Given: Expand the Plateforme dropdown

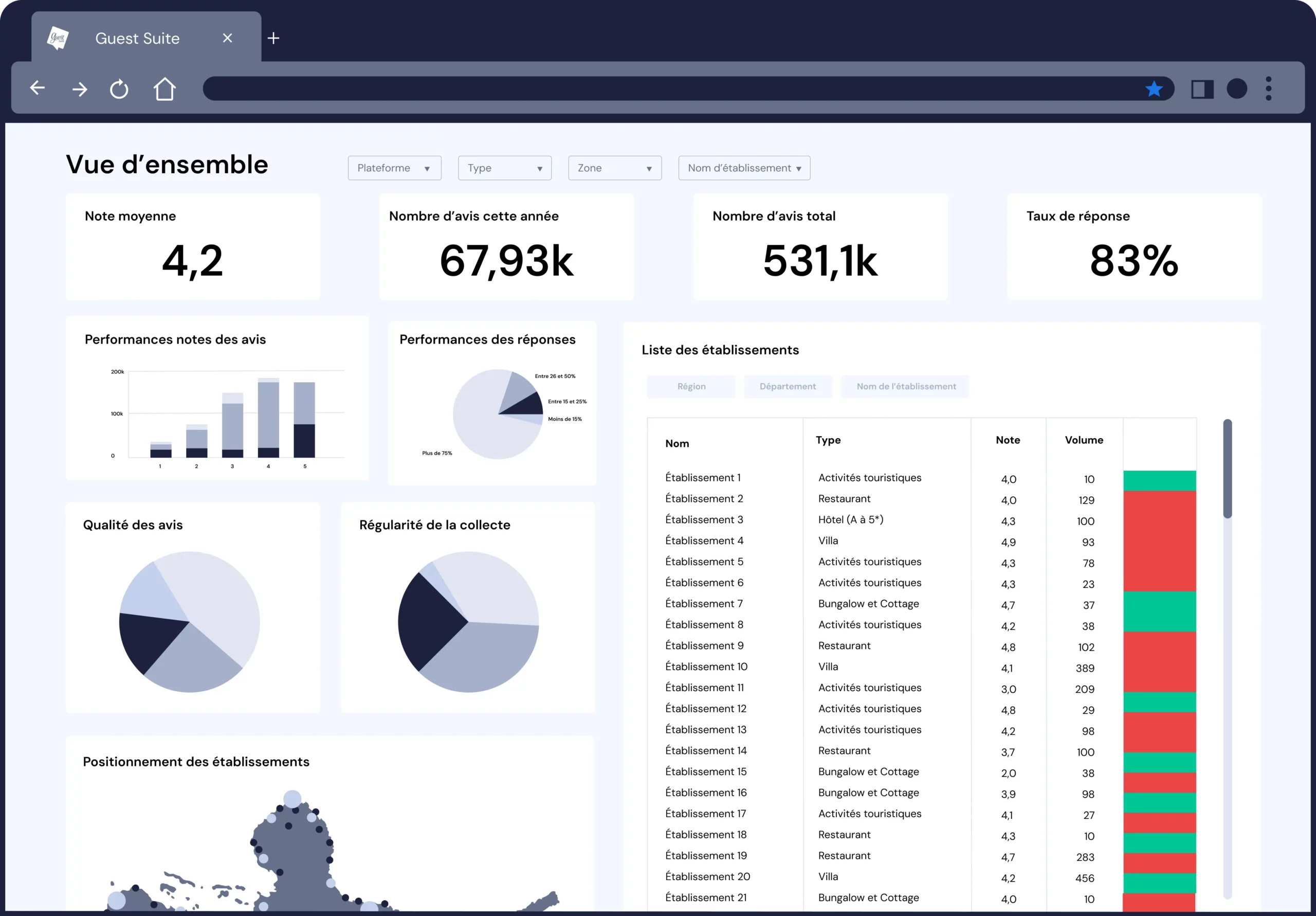Looking at the screenshot, I should pyautogui.click(x=394, y=168).
